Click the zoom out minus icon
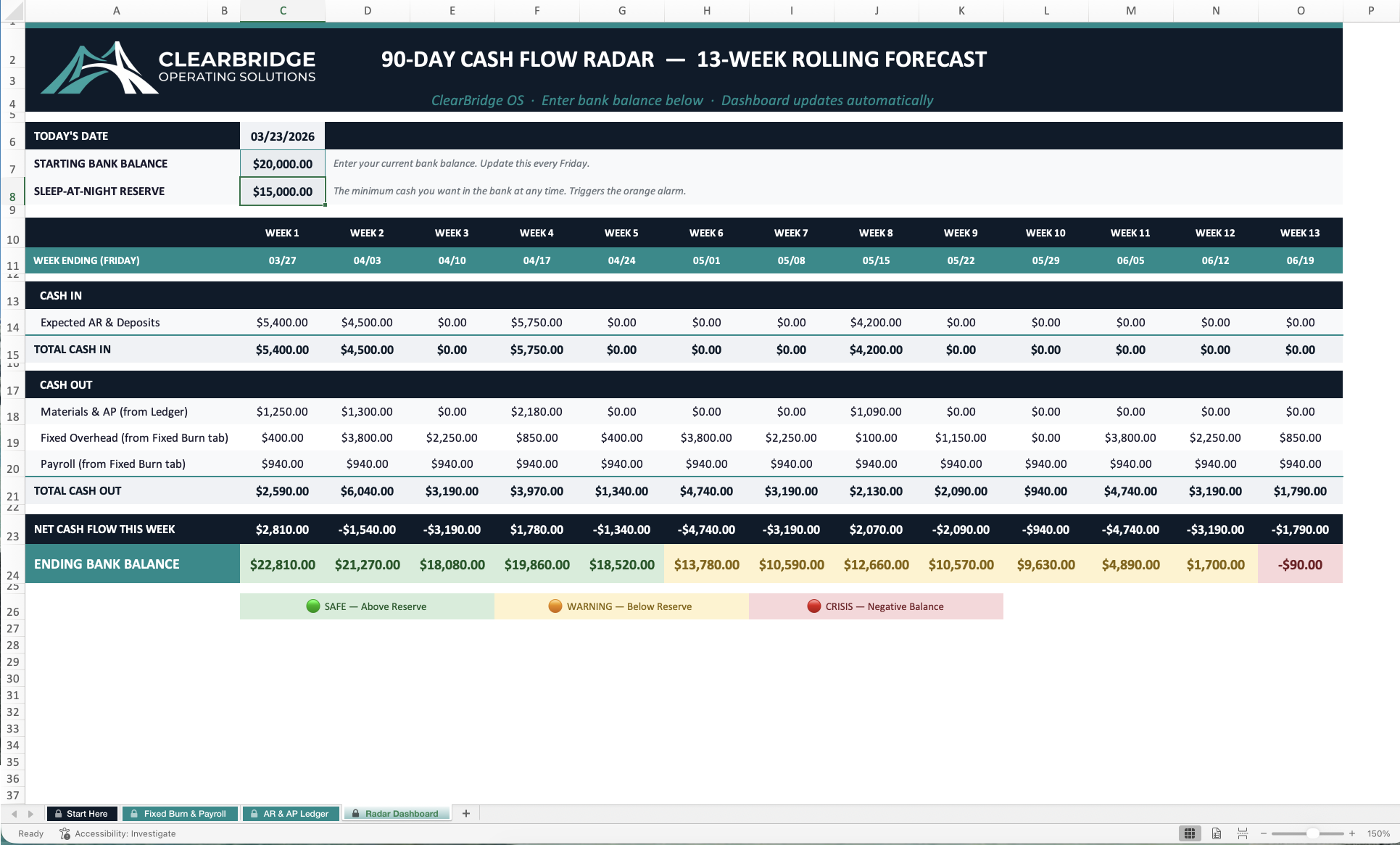 coord(1264,833)
